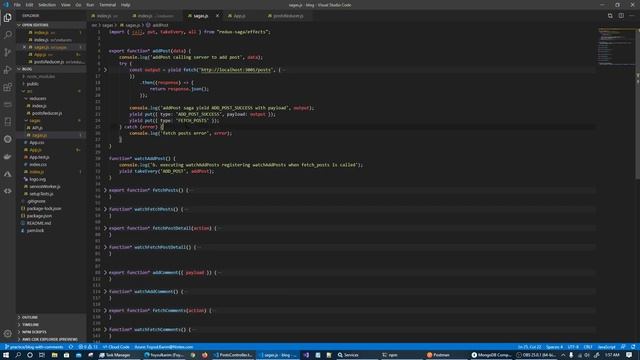Open yarn.lock in explorer tree
Viewport: 640px width, 360px height.
tap(35, 231)
